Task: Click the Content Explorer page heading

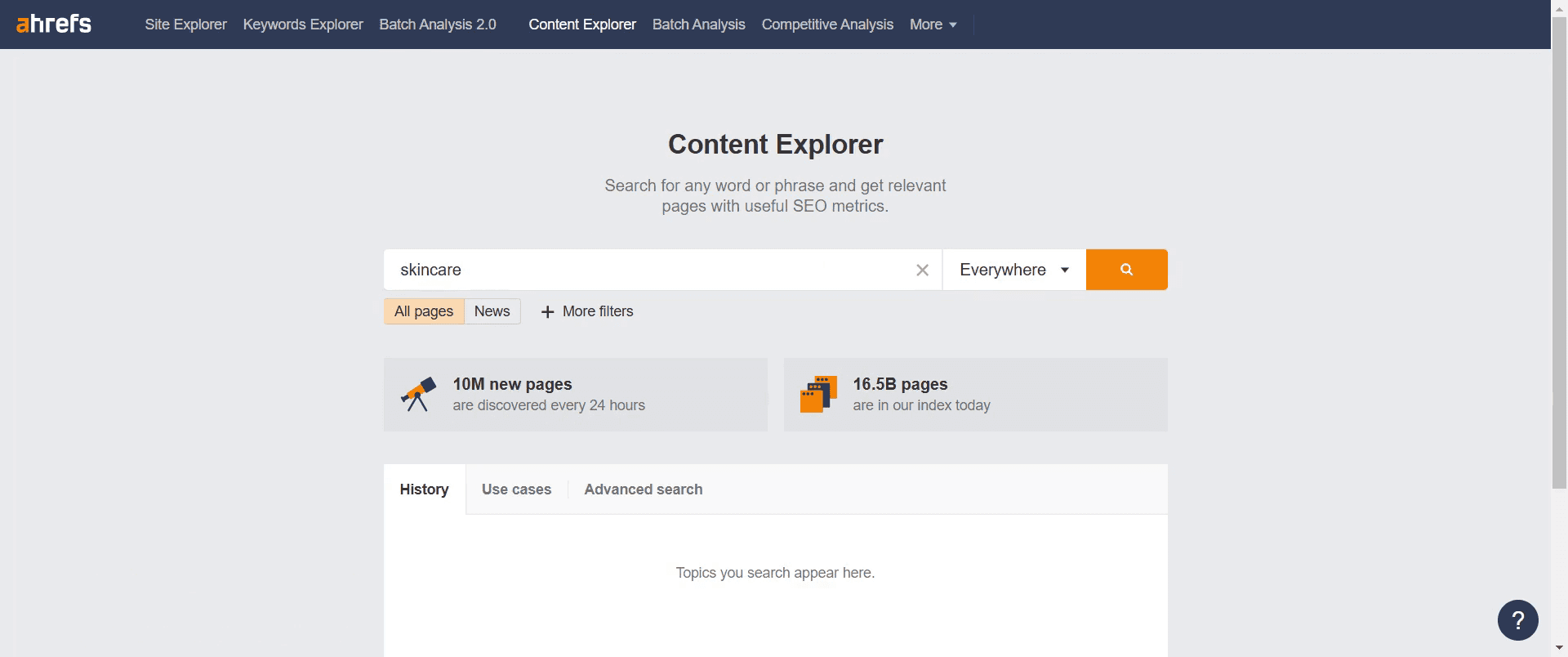Action: [775, 145]
